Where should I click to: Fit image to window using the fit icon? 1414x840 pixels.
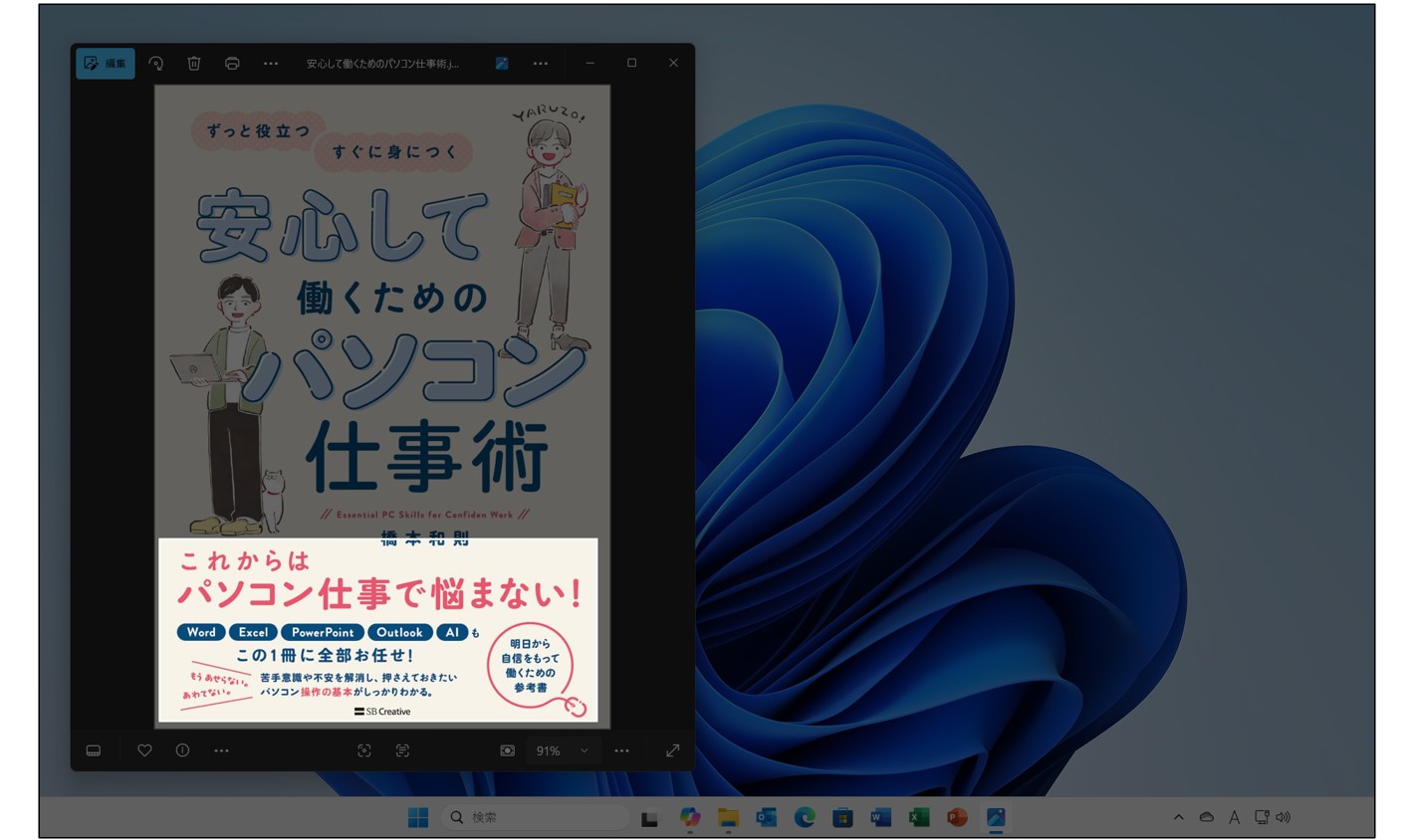coord(507,750)
